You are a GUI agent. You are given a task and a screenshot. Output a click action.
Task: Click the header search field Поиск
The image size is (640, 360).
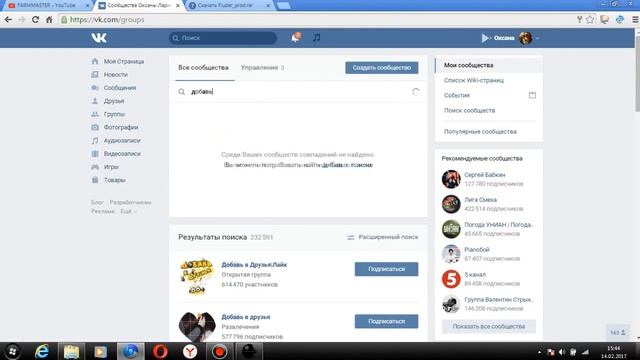pos(223,38)
